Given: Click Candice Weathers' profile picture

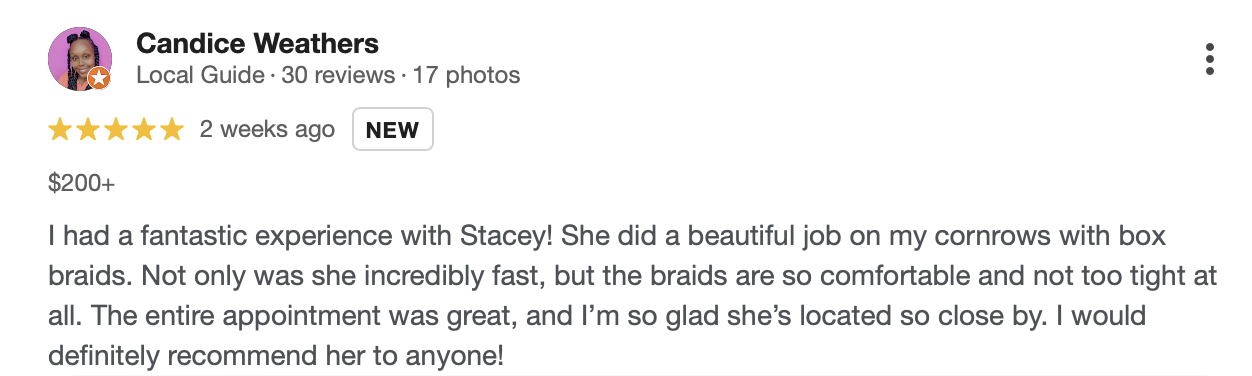Looking at the screenshot, I should (80, 59).
